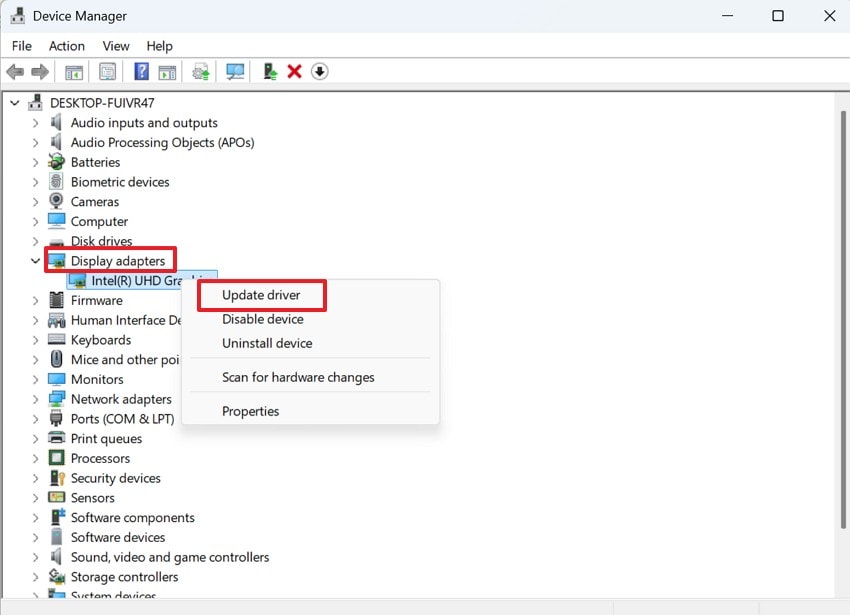Click the Show/Hide Console Tree icon
850x615 pixels.
click(73, 71)
